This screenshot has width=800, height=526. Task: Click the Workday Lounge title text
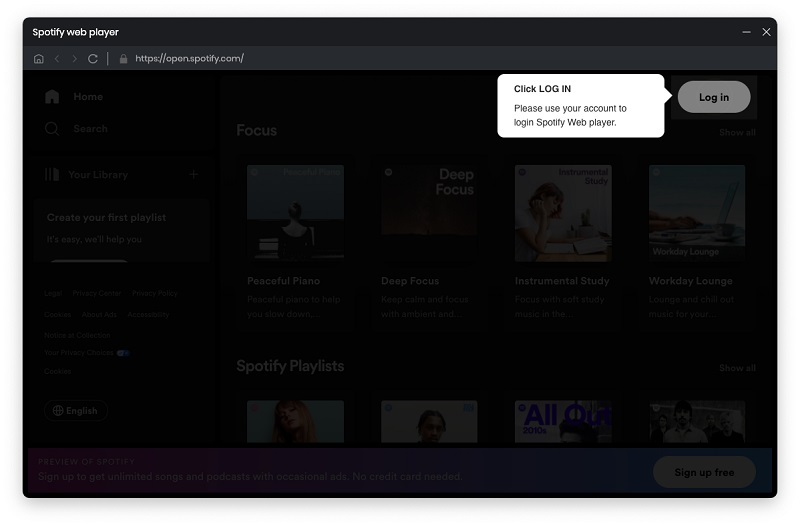click(690, 281)
